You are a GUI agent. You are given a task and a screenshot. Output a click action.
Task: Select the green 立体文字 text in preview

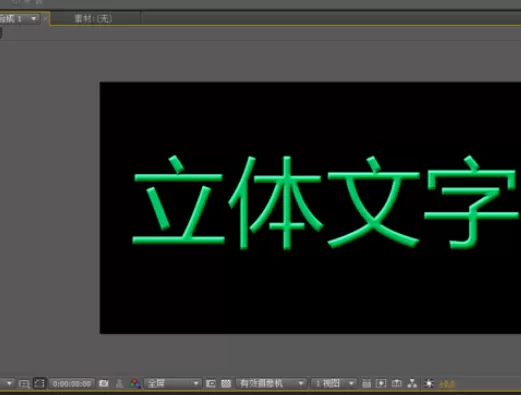click(x=325, y=202)
